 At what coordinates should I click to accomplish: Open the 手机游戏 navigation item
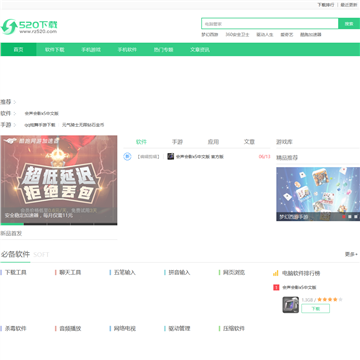[x=91, y=50]
